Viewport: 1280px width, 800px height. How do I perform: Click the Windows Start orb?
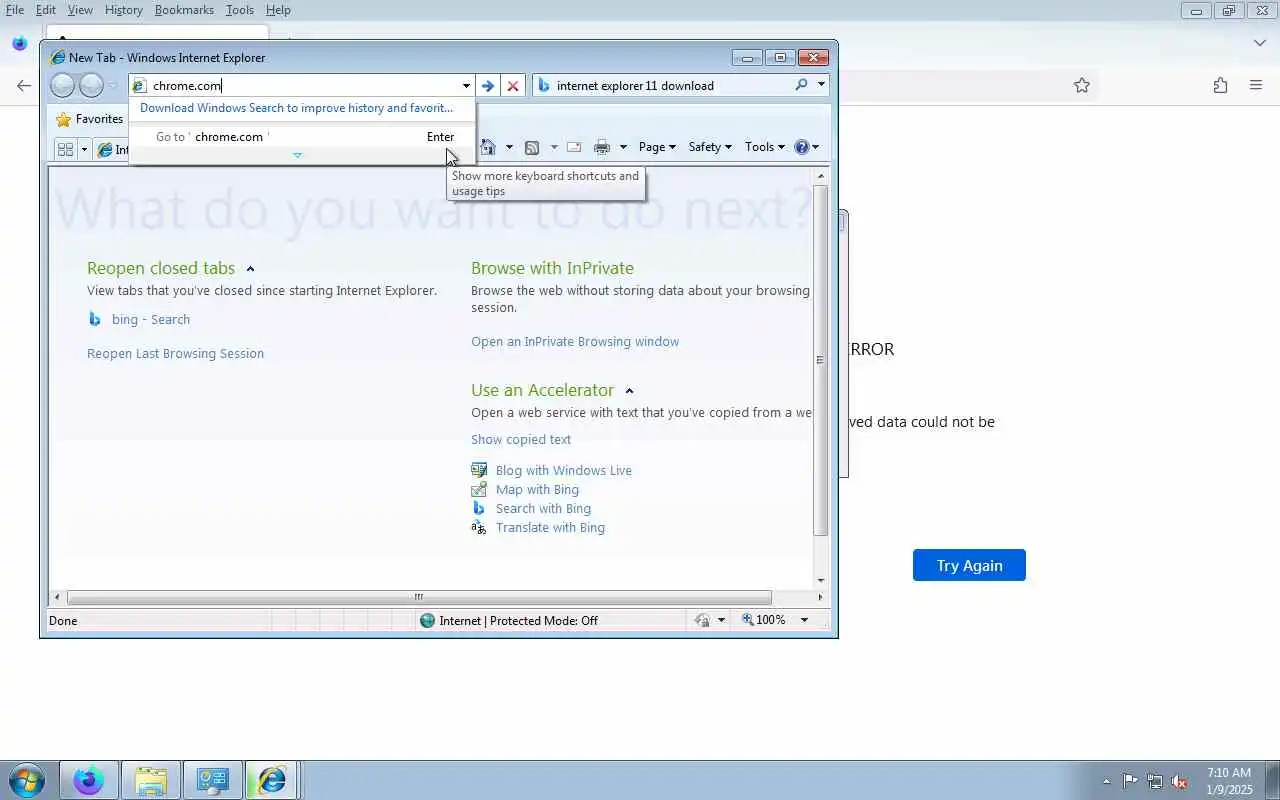pyautogui.click(x=27, y=780)
